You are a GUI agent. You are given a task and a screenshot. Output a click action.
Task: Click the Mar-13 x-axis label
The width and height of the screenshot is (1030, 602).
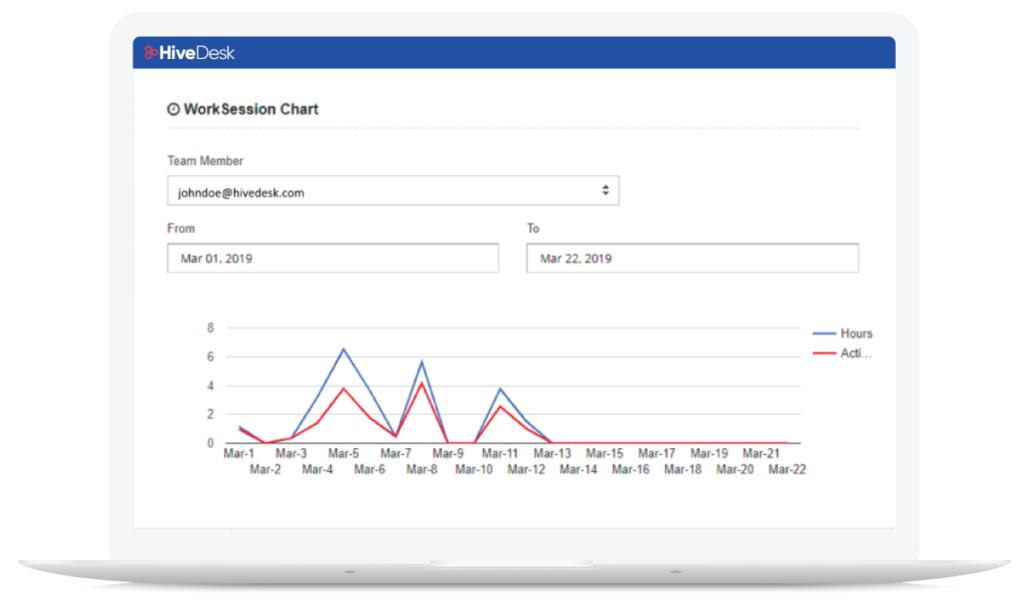552,454
